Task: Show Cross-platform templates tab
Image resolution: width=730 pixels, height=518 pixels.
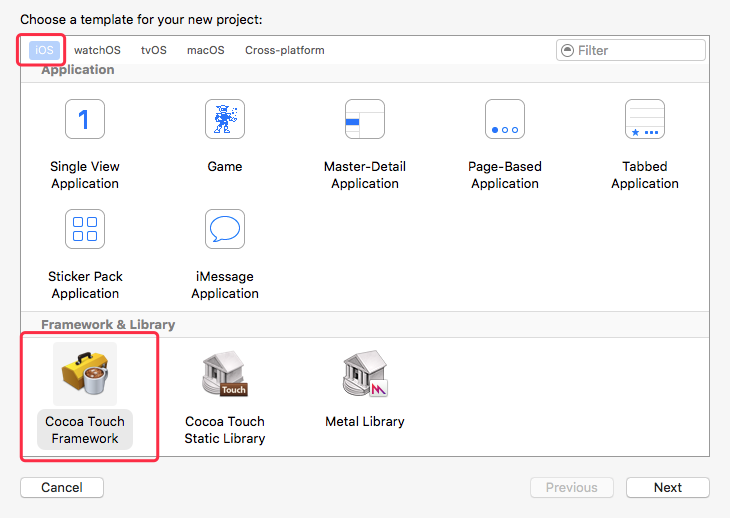Action: (x=285, y=50)
